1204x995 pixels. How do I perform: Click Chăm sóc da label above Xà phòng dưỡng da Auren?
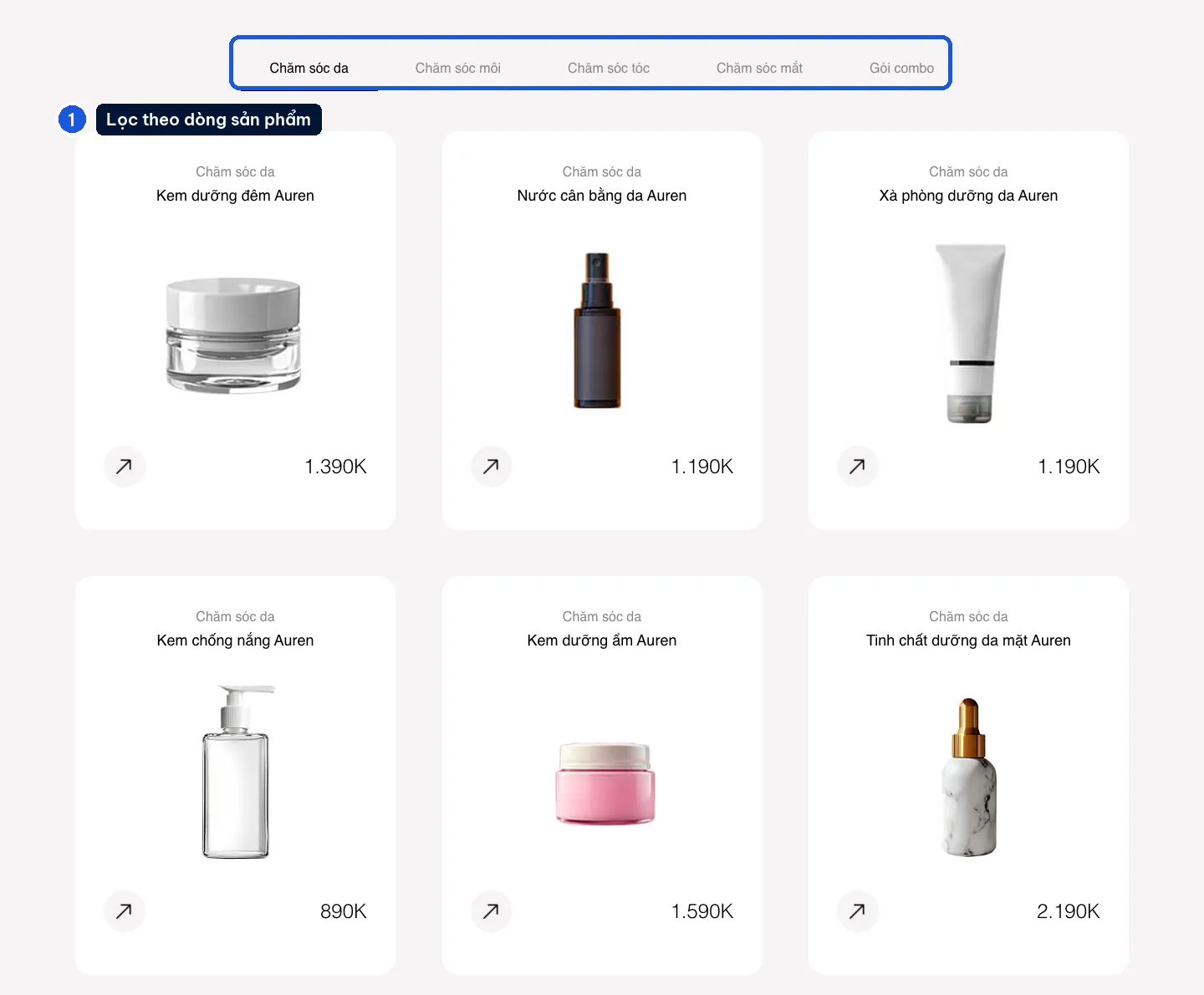pos(968,171)
